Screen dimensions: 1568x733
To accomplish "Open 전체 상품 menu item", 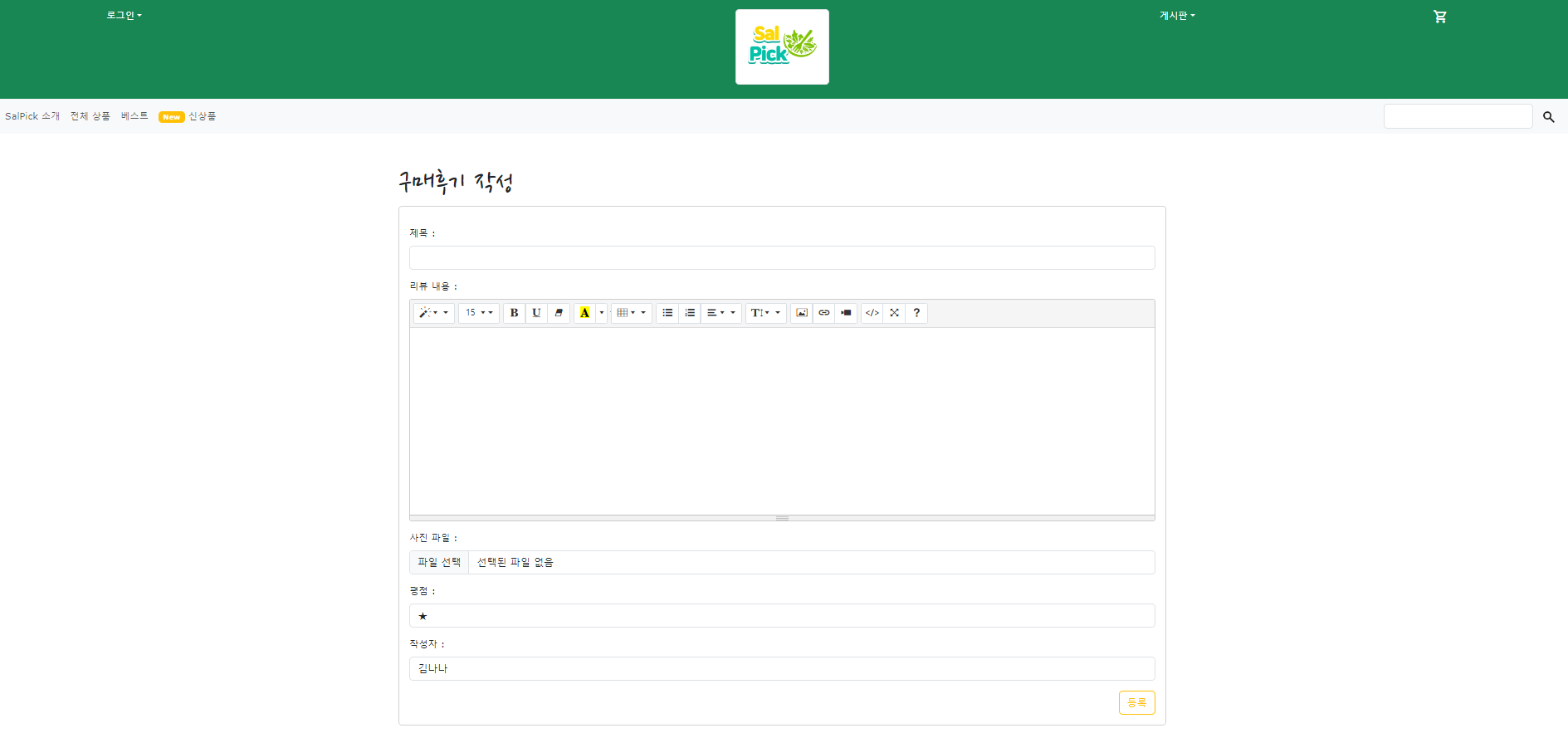I will click(x=90, y=116).
